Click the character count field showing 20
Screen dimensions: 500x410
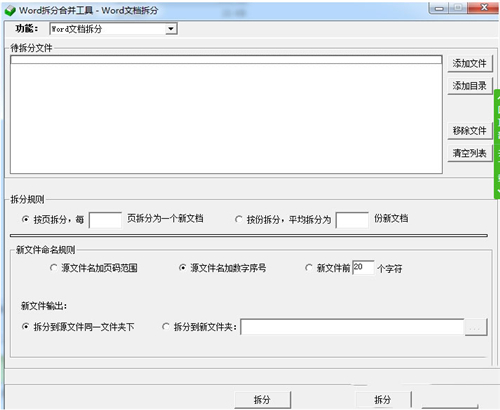(x=363, y=267)
